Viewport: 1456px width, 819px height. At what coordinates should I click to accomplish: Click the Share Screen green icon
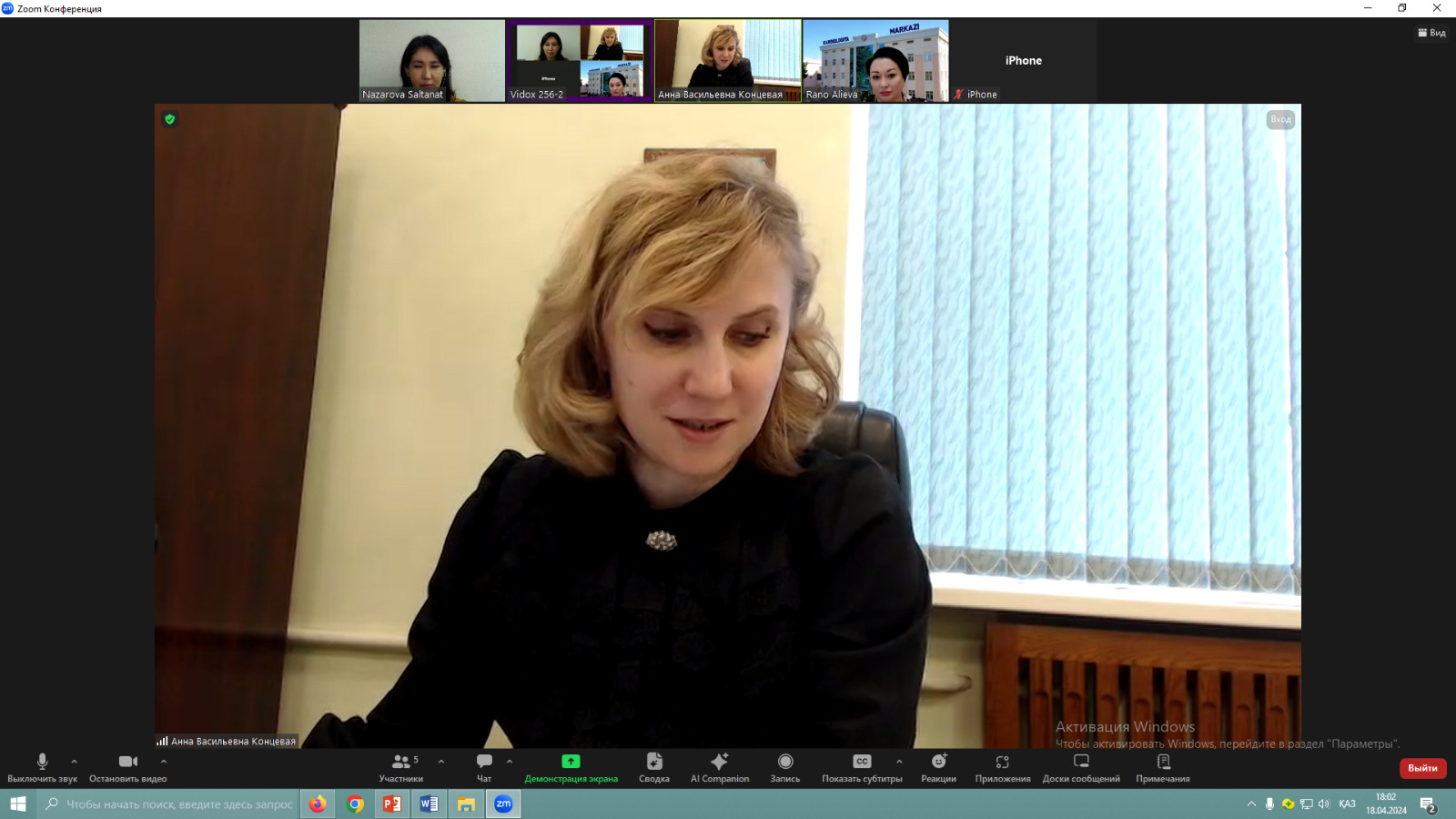(571, 762)
